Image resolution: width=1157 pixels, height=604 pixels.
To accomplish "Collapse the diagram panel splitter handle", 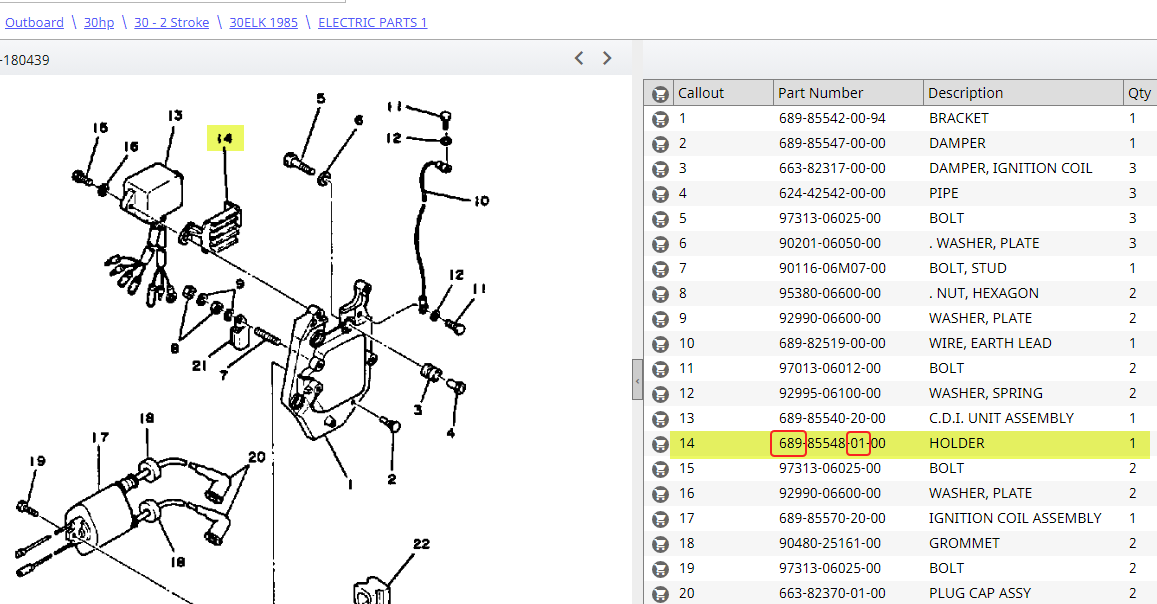I will 637,380.
